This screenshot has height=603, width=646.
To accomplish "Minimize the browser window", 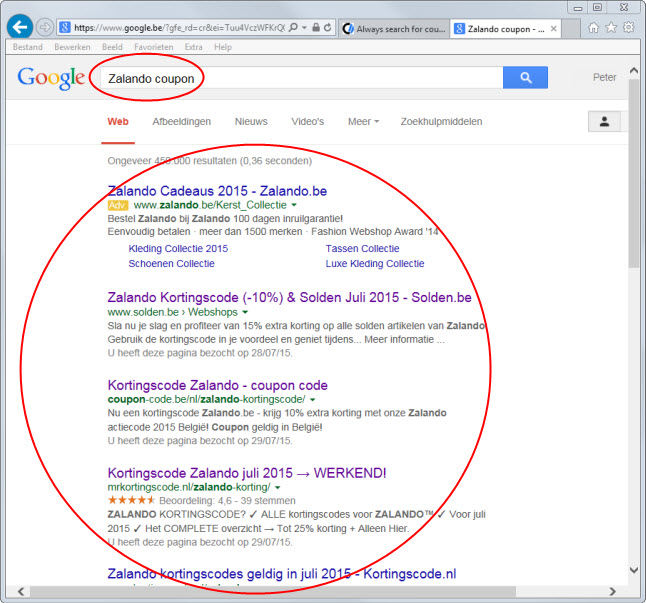I will (x=578, y=8).
